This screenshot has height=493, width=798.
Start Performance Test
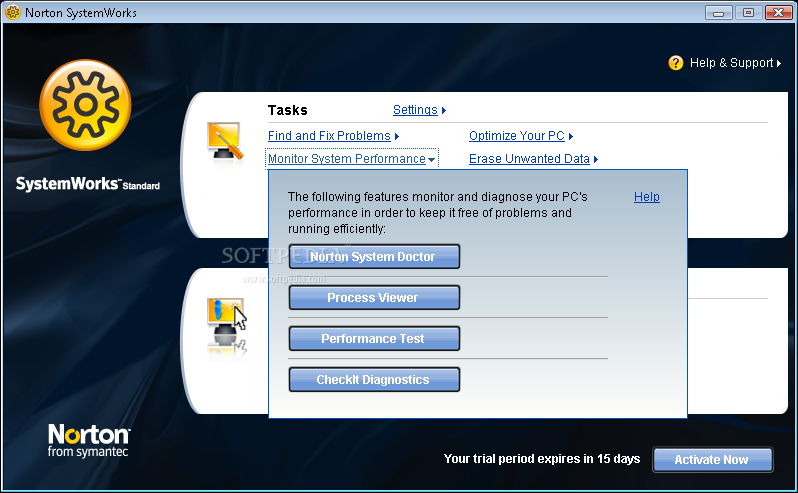(x=374, y=339)
